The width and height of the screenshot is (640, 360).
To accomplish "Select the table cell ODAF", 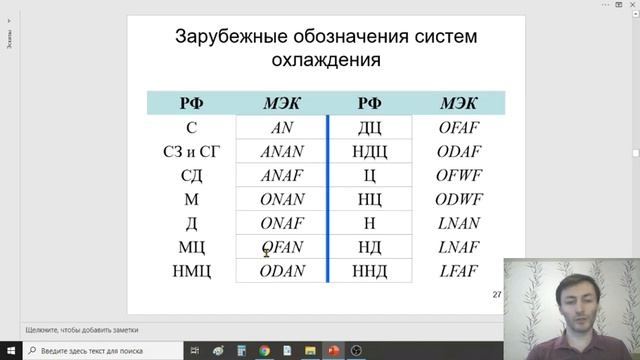I will click(x=459, y=151).
